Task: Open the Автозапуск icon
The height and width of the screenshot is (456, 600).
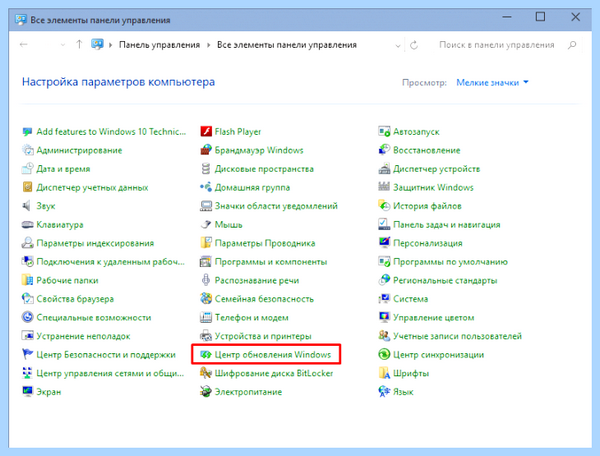Action: [x=384, y=132]
